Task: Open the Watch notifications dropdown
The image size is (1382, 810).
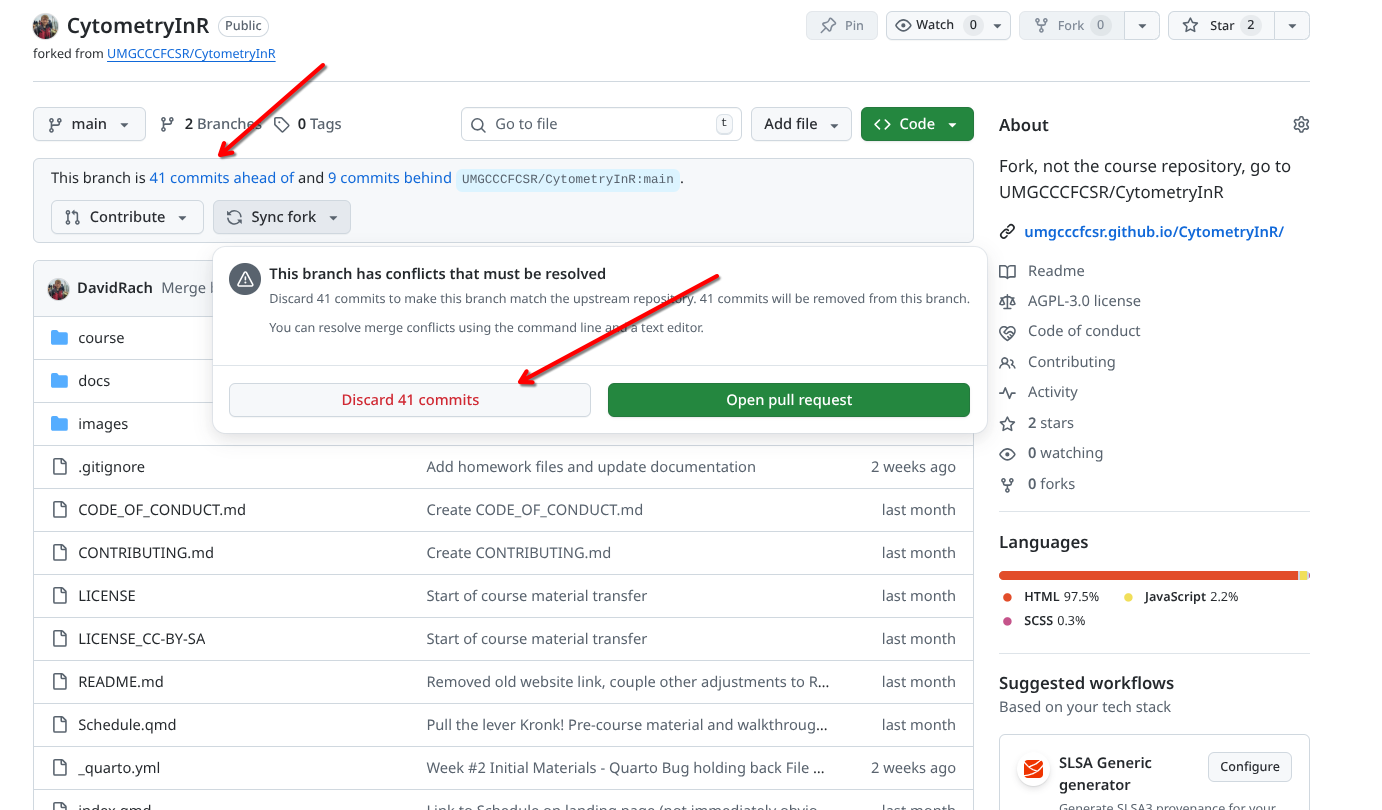Action: [x=947, y=26]
